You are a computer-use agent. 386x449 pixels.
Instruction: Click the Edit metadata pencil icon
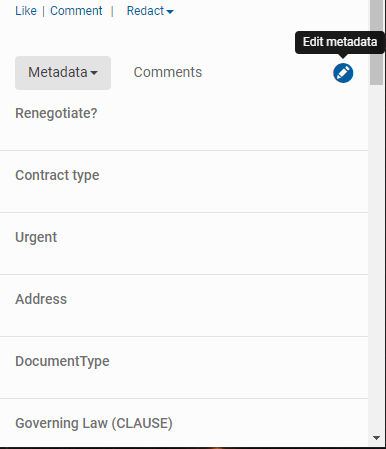pos(343,73)
